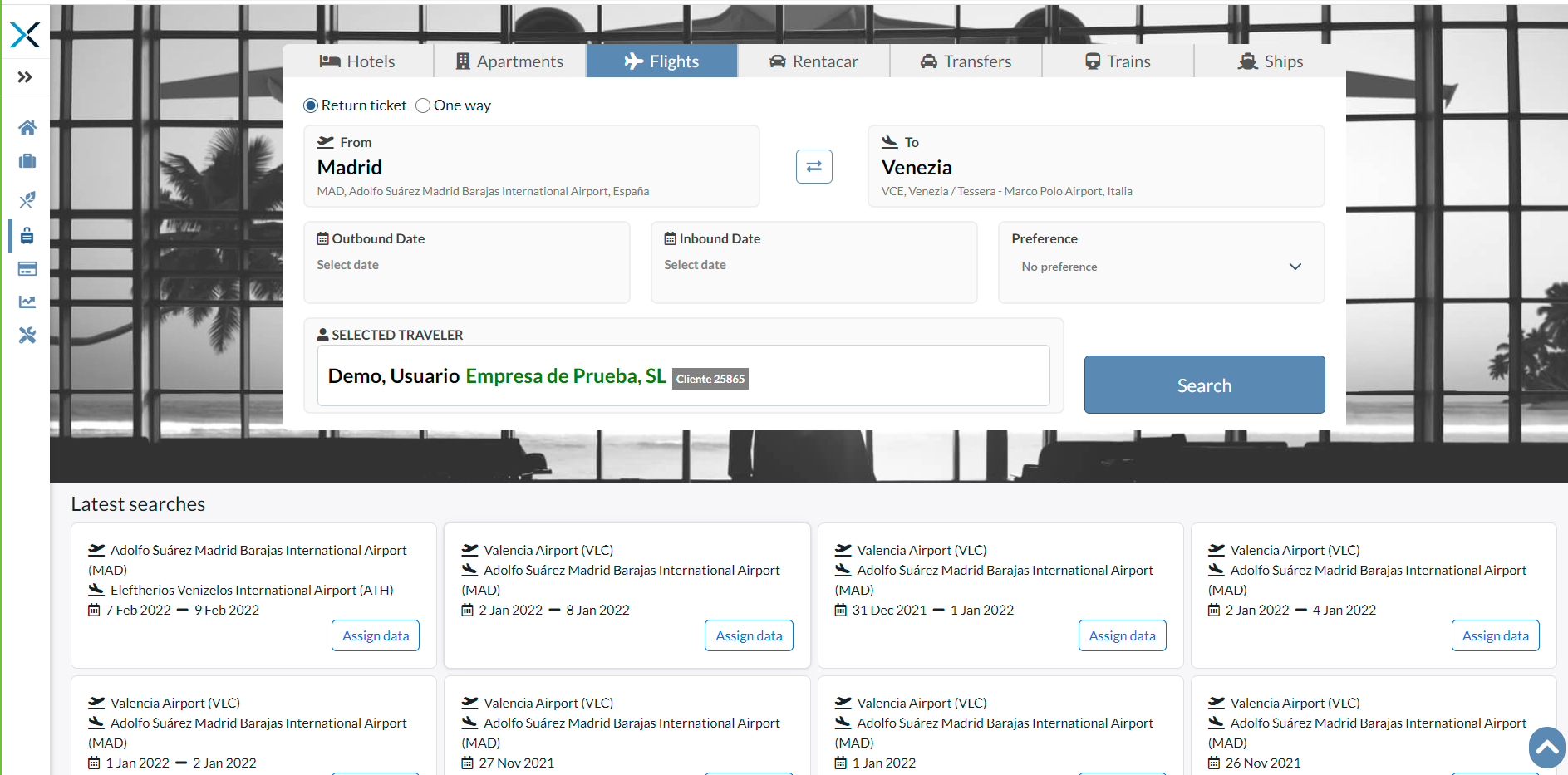Open the Preference dropdown
This screenshot has height=775, width=1568.
[x=1162, y=267]
